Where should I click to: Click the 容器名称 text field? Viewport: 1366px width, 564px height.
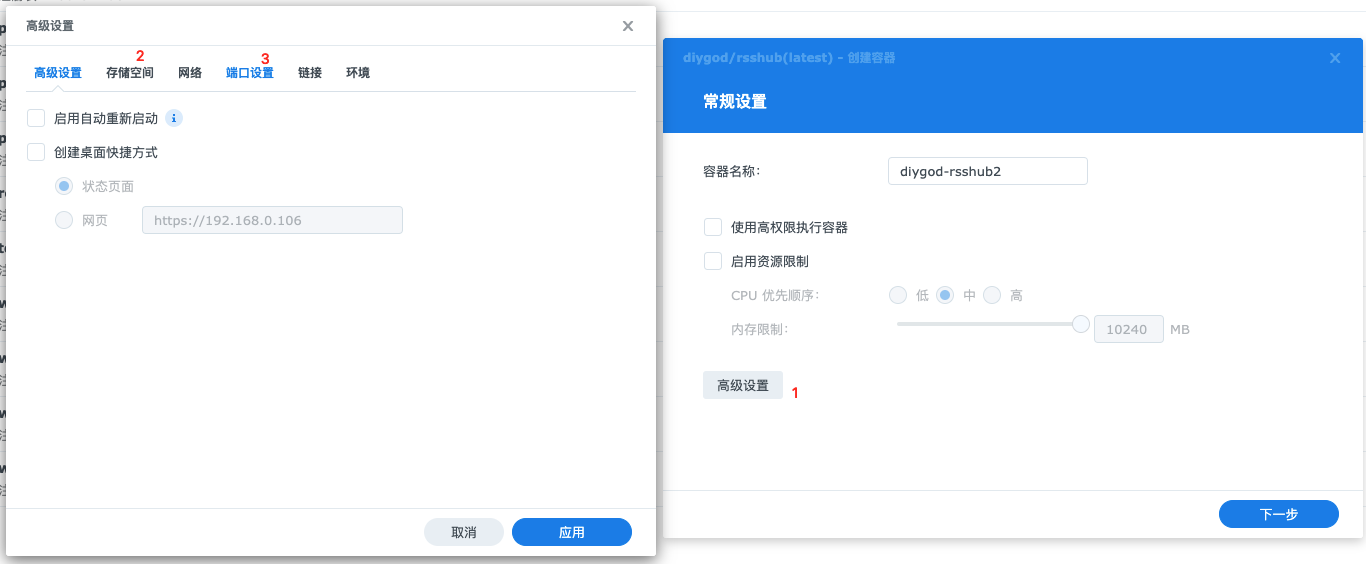[987, 171]
